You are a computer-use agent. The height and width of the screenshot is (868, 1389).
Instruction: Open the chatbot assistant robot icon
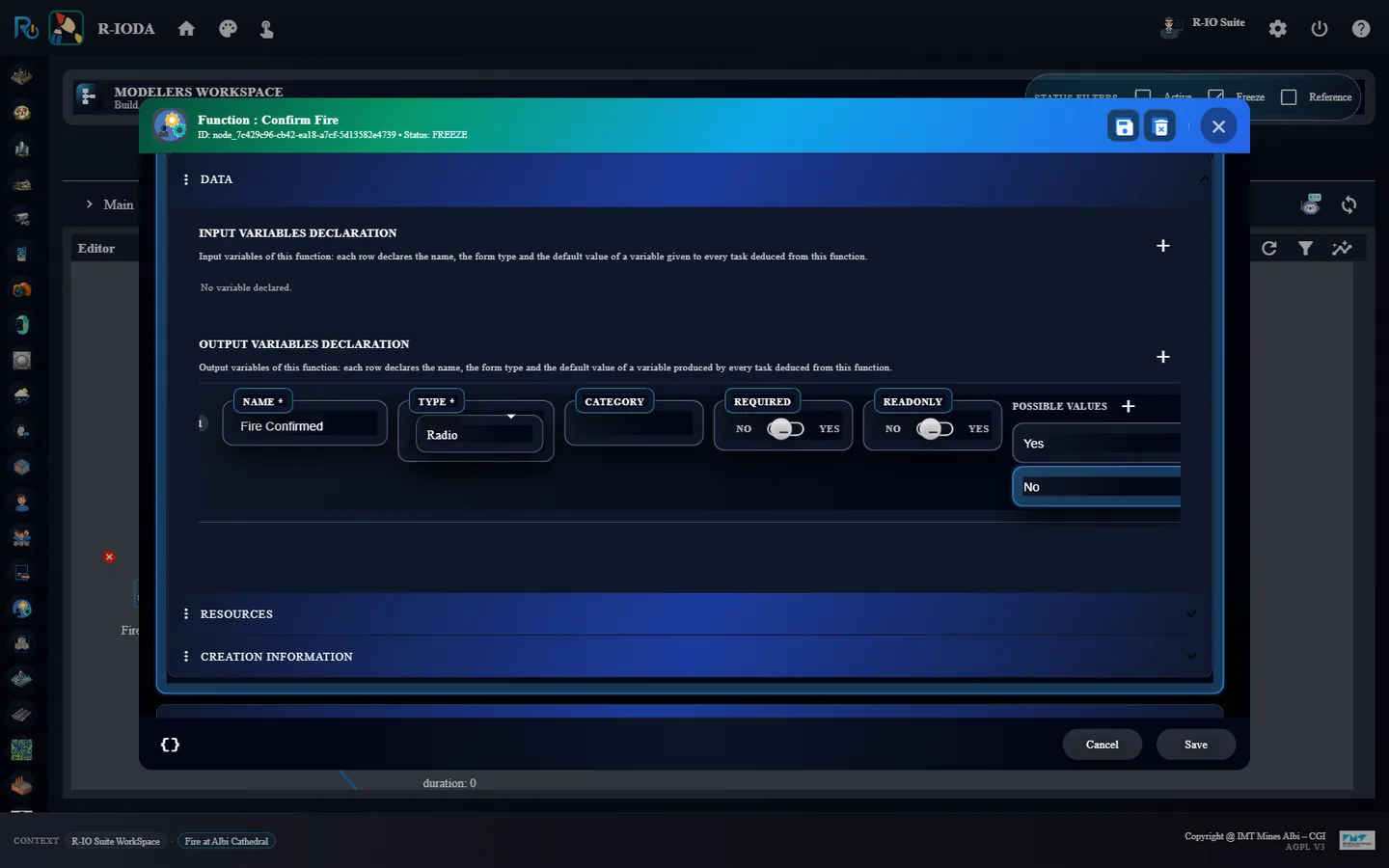[x=1311, y=203]
